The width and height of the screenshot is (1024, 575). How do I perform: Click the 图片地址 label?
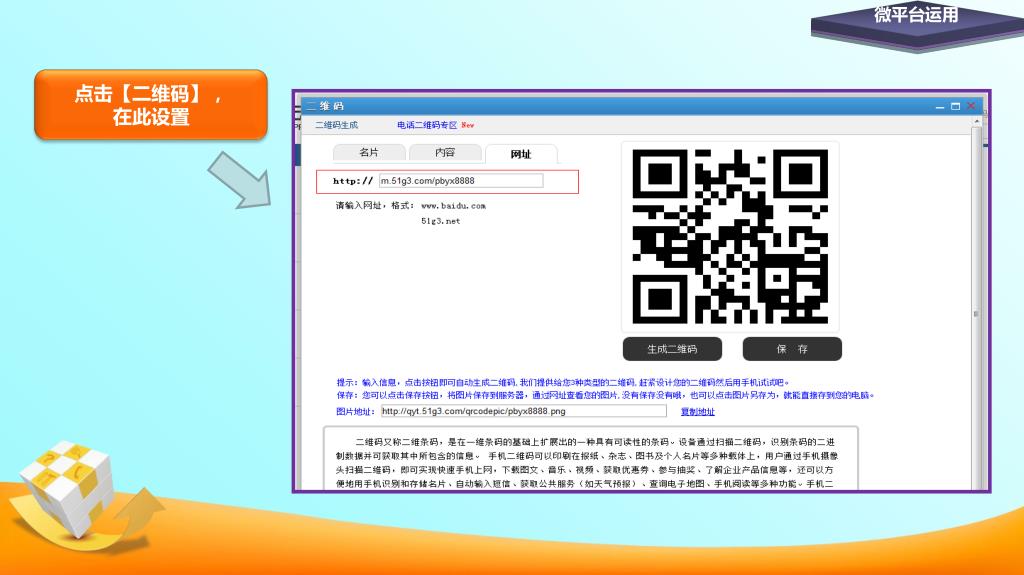[x=355, y=412]
